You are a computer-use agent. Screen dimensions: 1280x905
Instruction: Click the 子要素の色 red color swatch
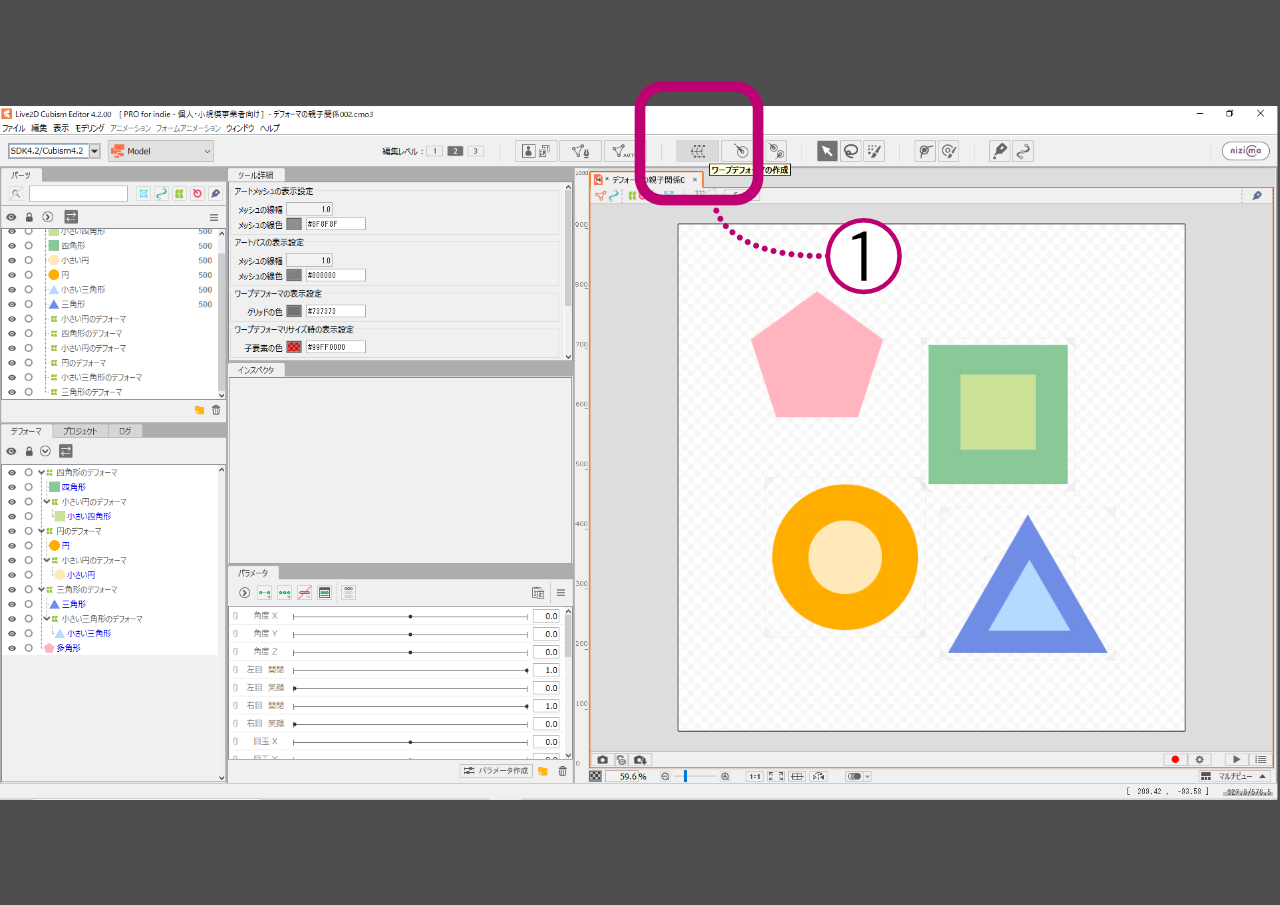tap(294, 347)
